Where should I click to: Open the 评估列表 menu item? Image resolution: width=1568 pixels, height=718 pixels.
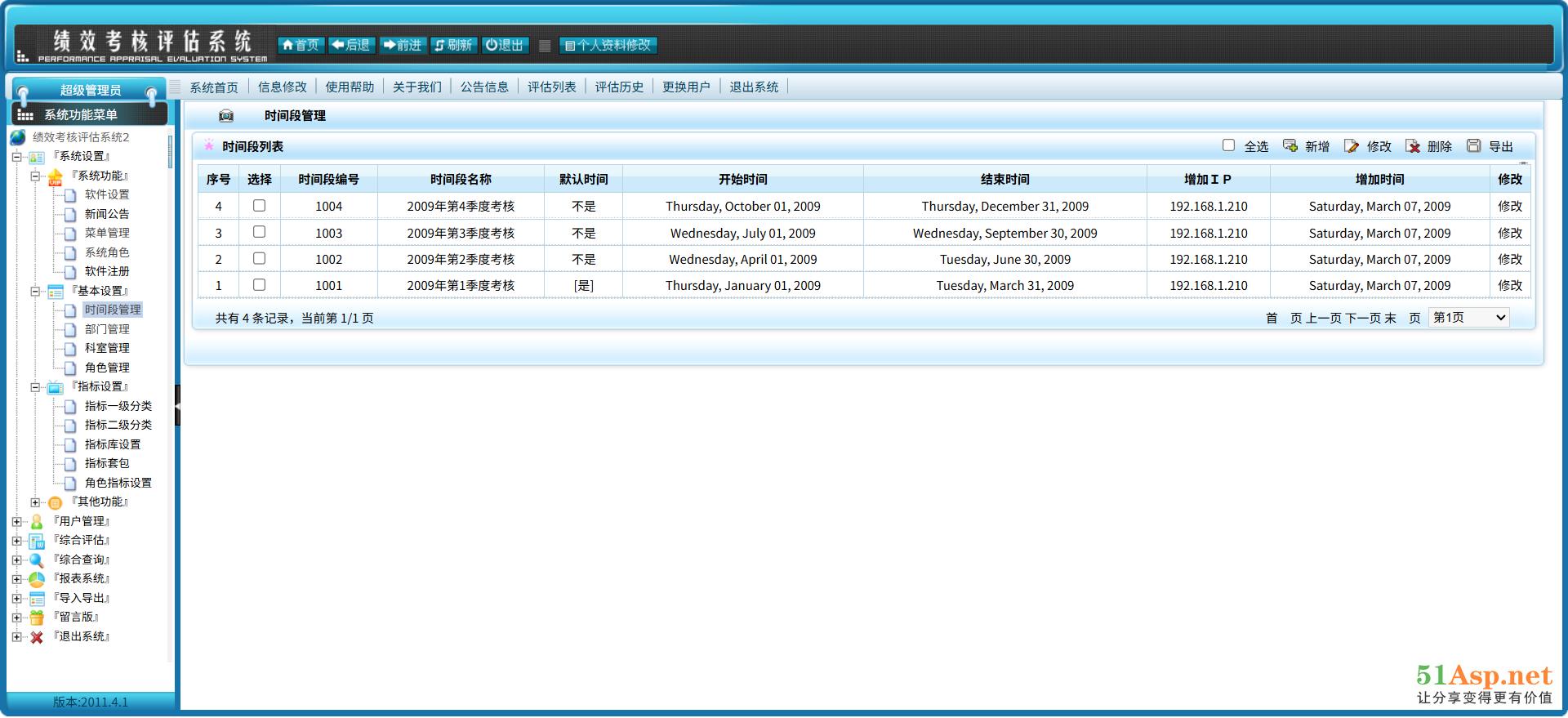tap(551, 87)
